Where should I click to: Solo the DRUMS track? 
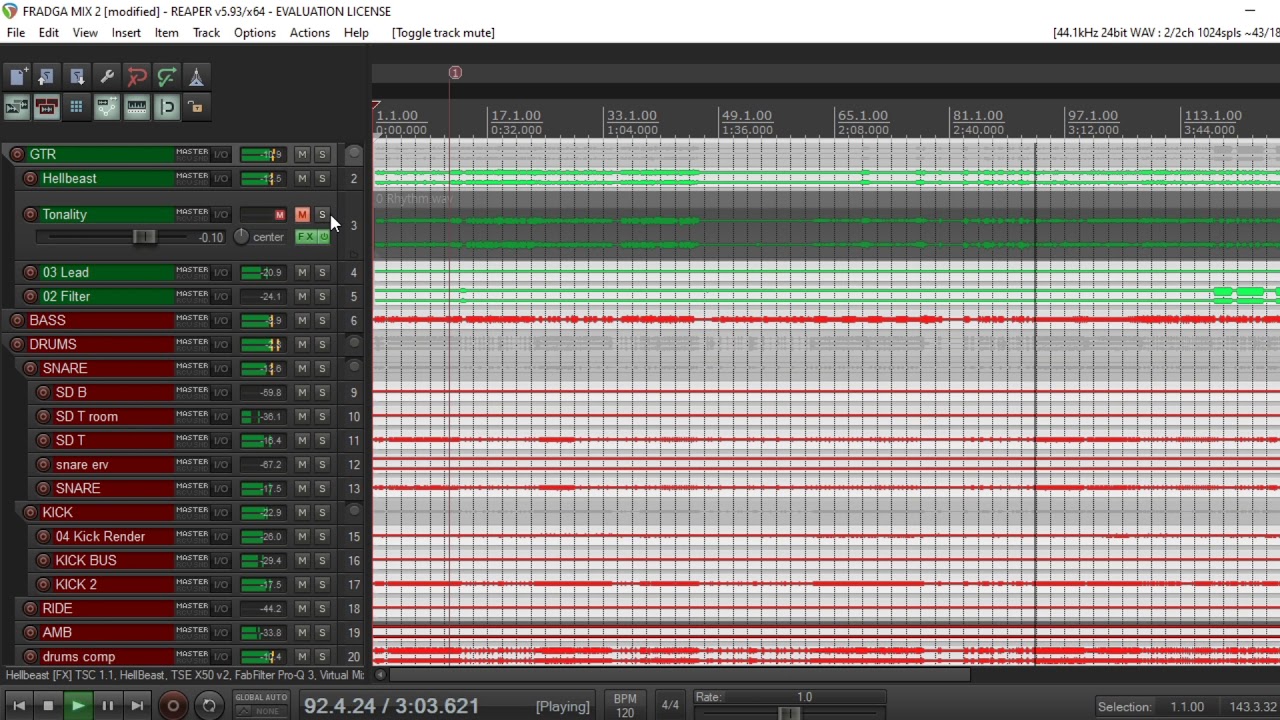click(x=322, y=344)
